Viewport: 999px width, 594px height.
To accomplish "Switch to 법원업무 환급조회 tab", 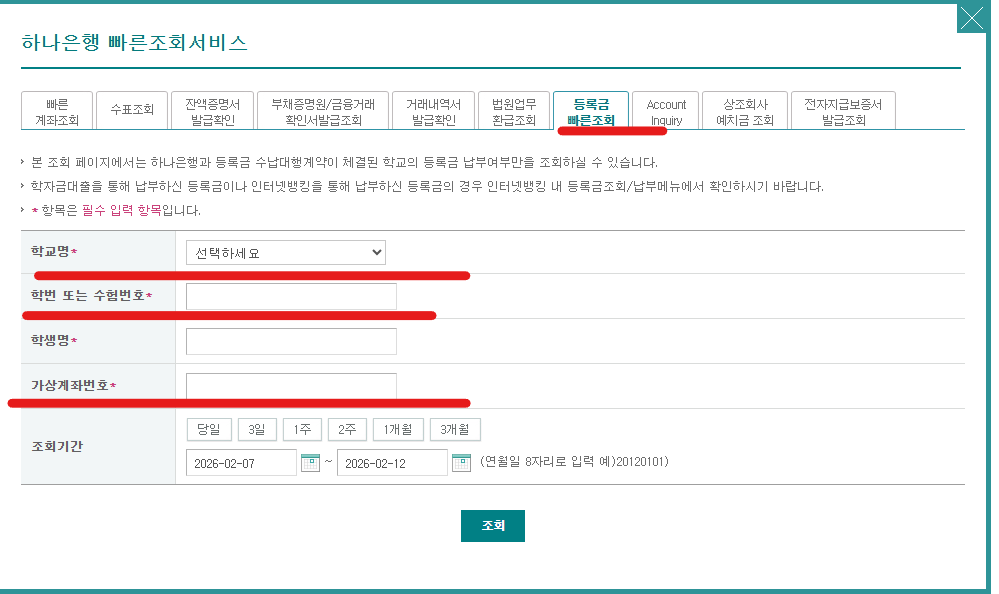I will (x=513, y=111).
